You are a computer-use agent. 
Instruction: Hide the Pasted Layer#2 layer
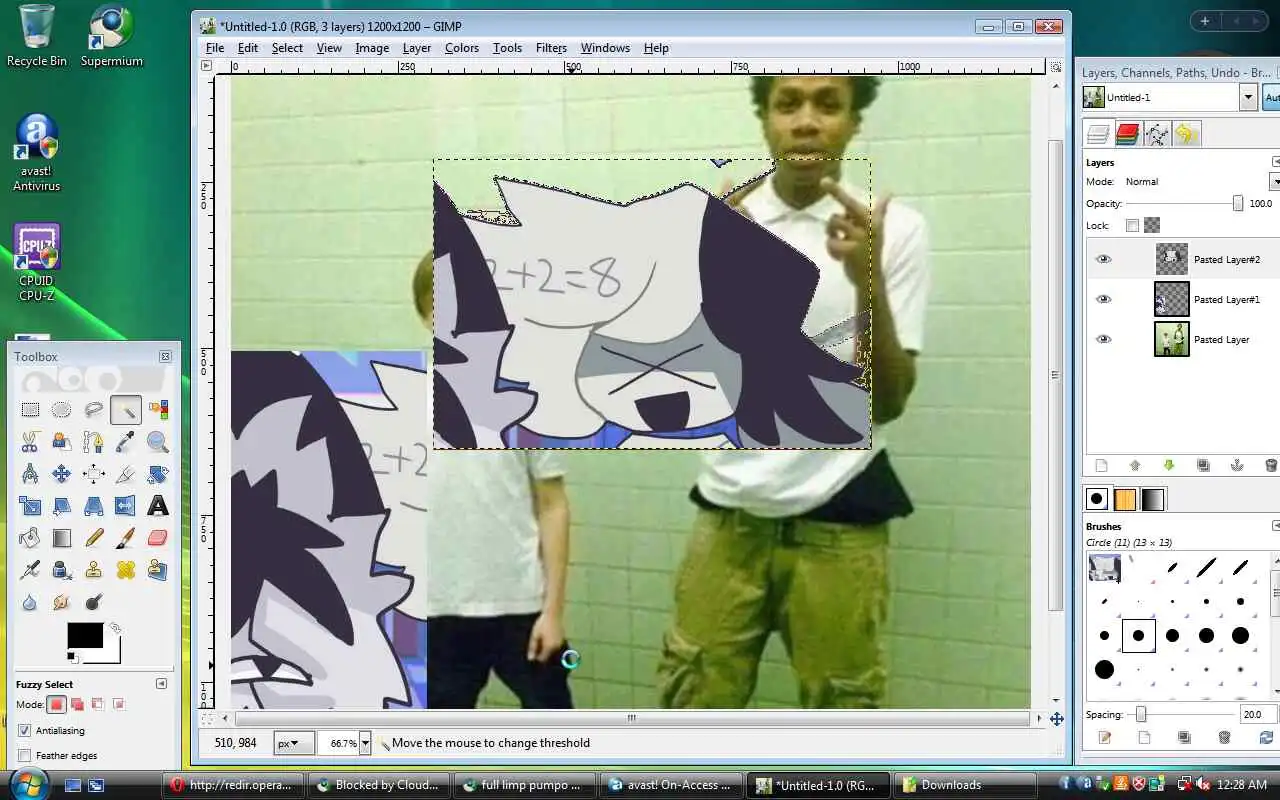(x=1103, y=259)
